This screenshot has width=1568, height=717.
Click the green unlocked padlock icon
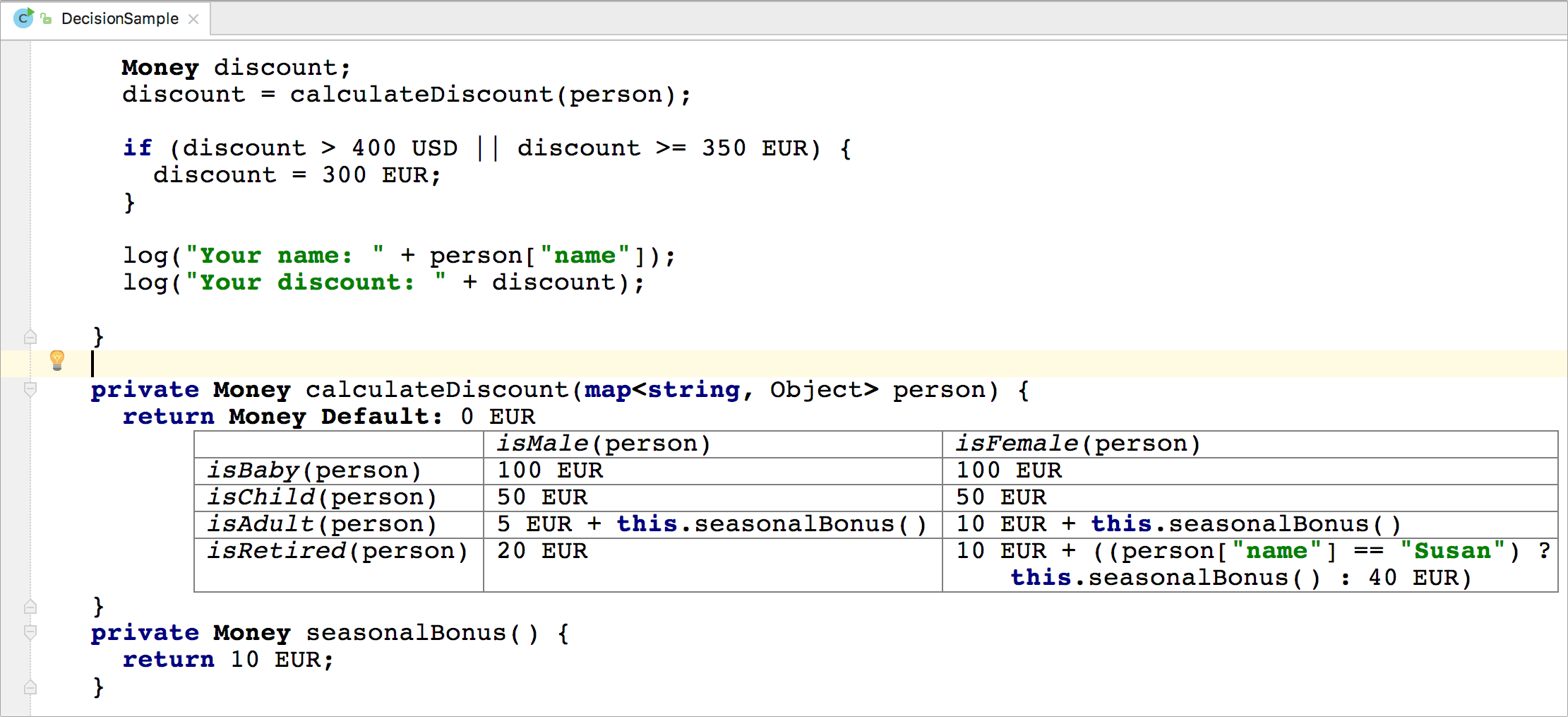click(47, 19)
